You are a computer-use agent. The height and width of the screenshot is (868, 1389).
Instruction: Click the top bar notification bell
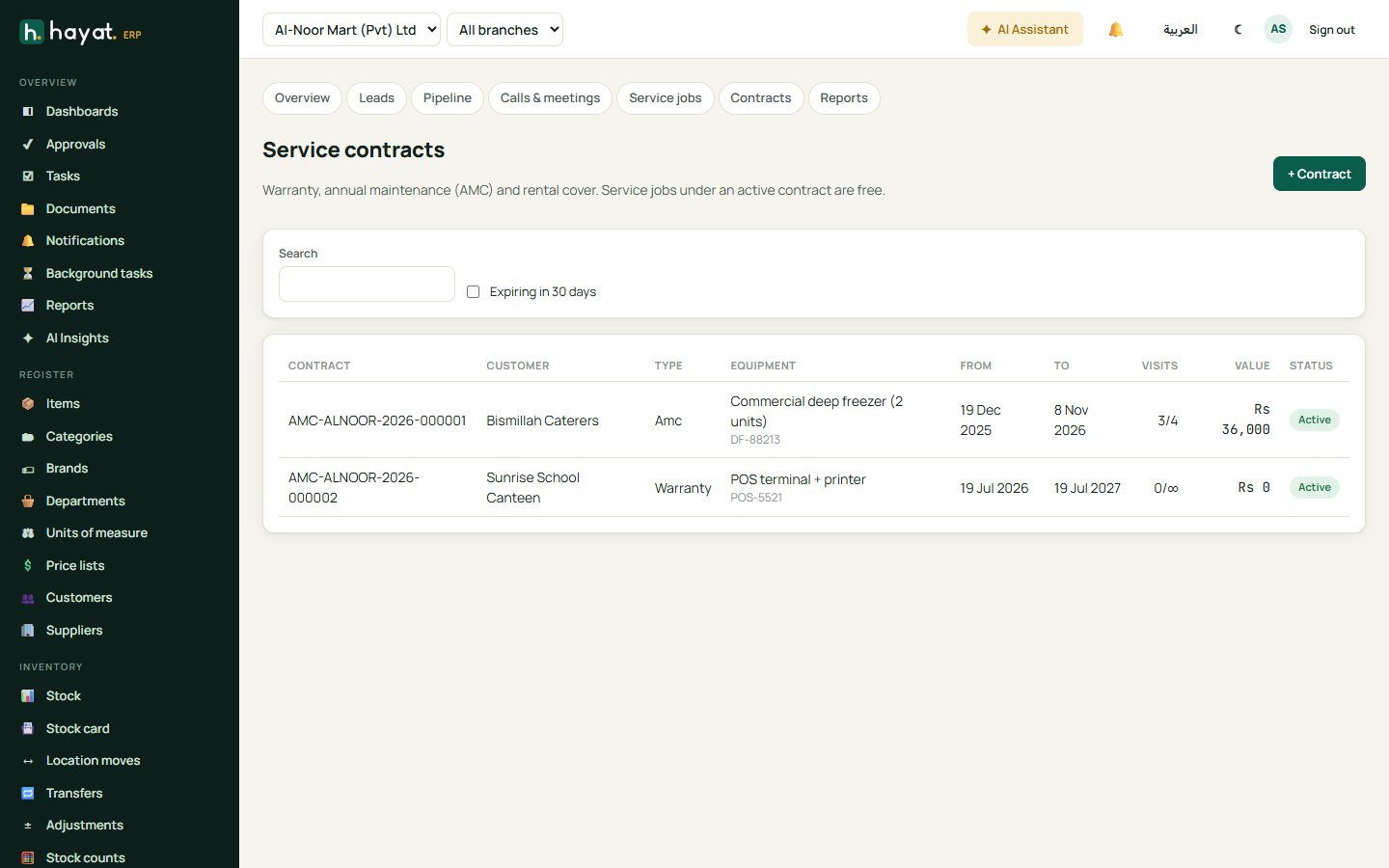1116,30
